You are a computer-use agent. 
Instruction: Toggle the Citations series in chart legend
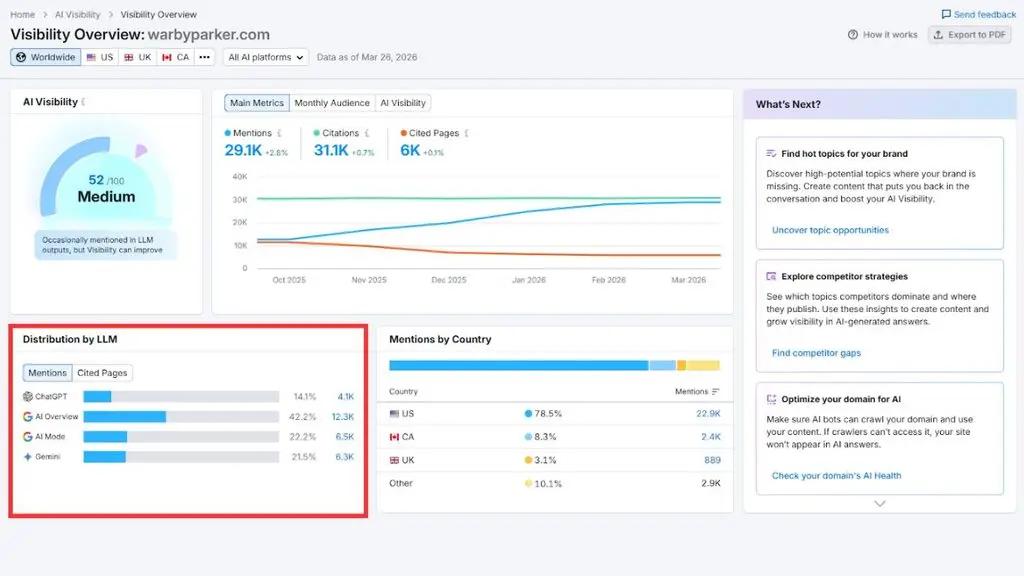point(336,133)
